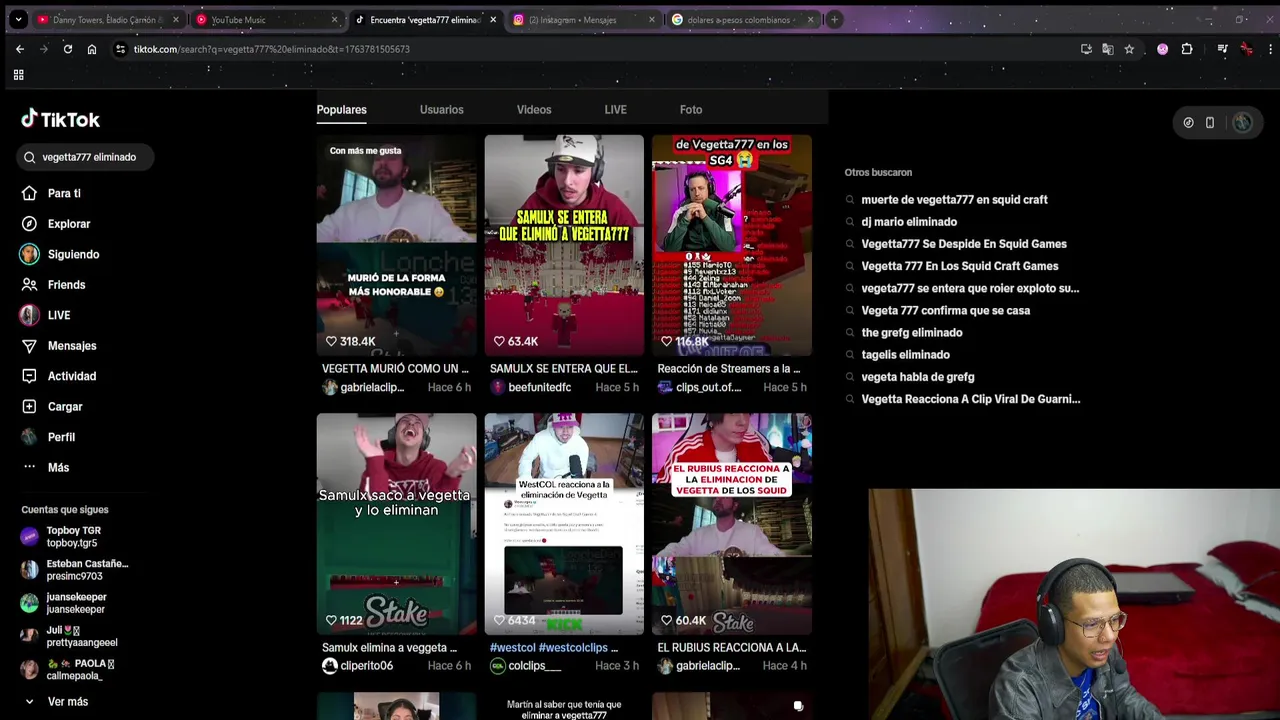
Task: Click the tiktok.com address bar URL
Action: [x=272, y=49]
